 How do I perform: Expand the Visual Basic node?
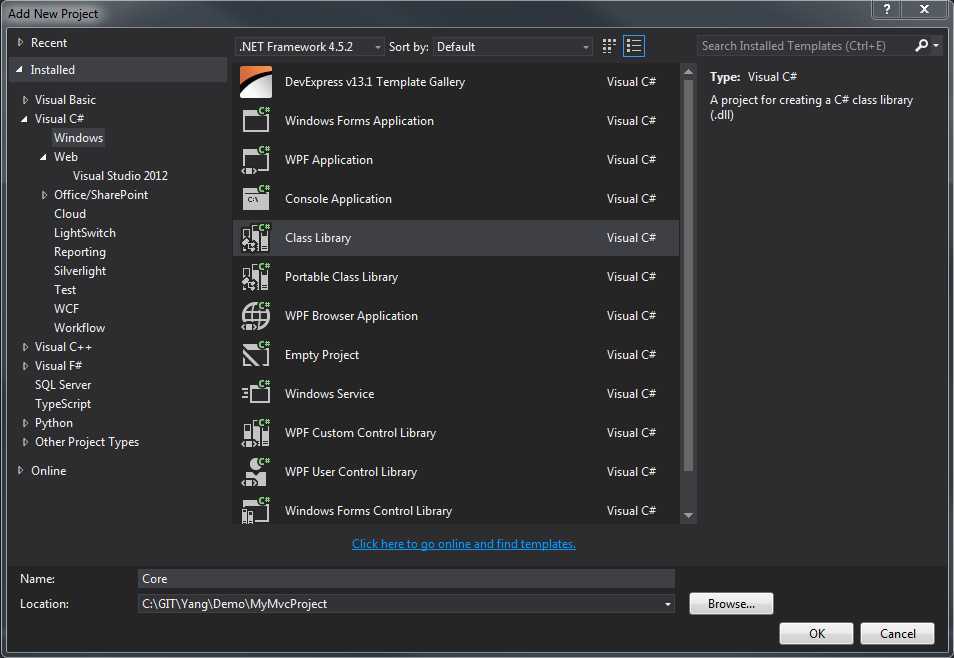coord(25,100)
